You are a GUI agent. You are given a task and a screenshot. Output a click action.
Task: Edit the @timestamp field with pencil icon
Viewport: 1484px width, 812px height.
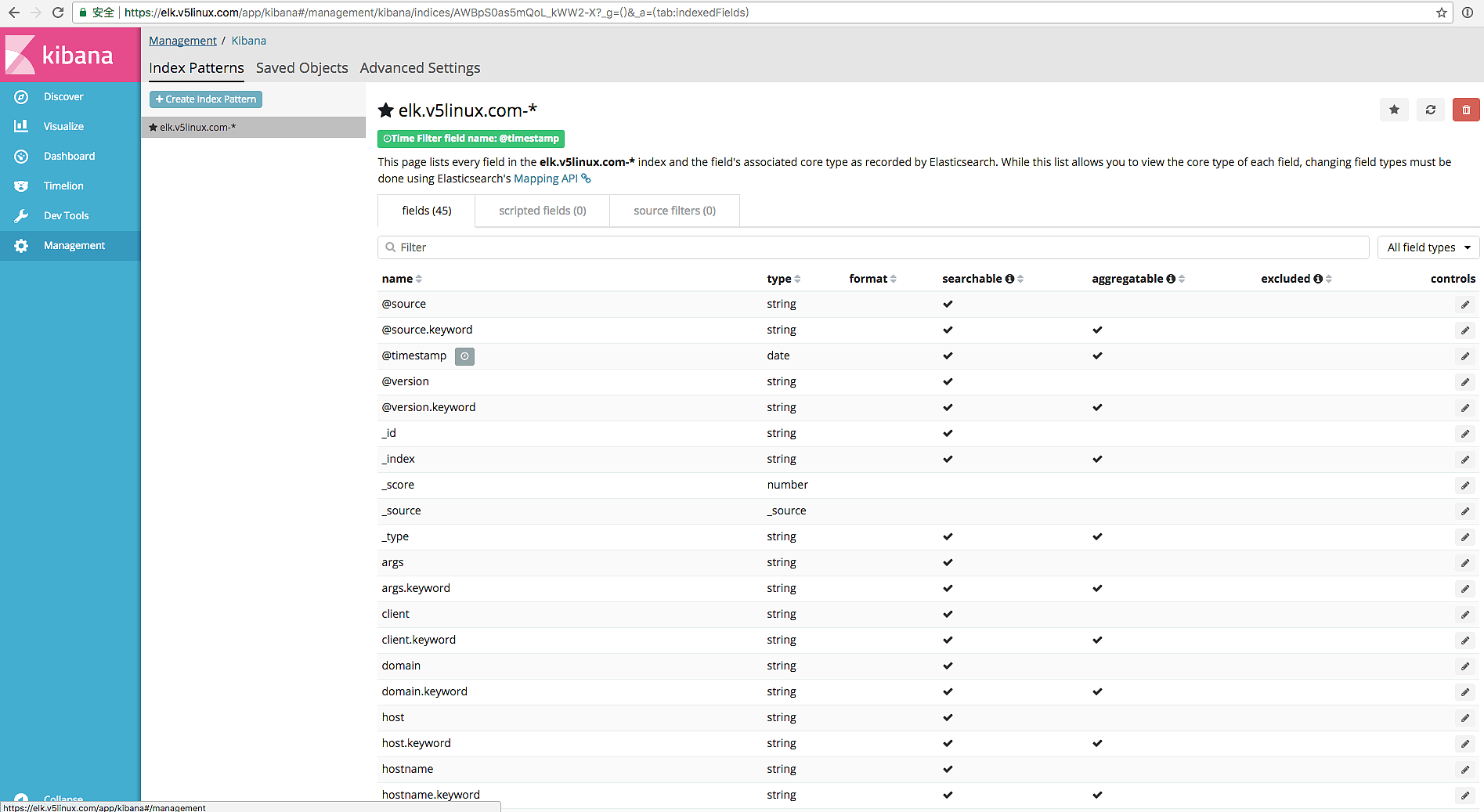[x=1464, y=356]
